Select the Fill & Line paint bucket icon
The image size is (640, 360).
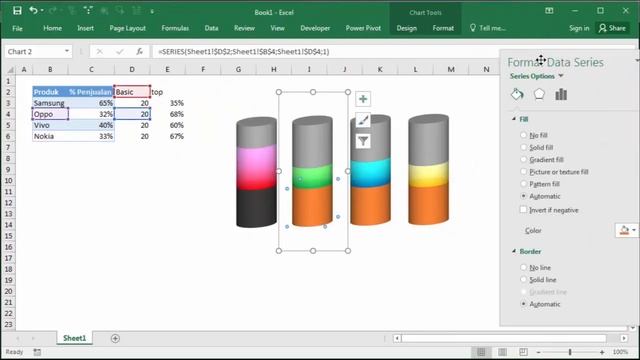tap(517, 94)
